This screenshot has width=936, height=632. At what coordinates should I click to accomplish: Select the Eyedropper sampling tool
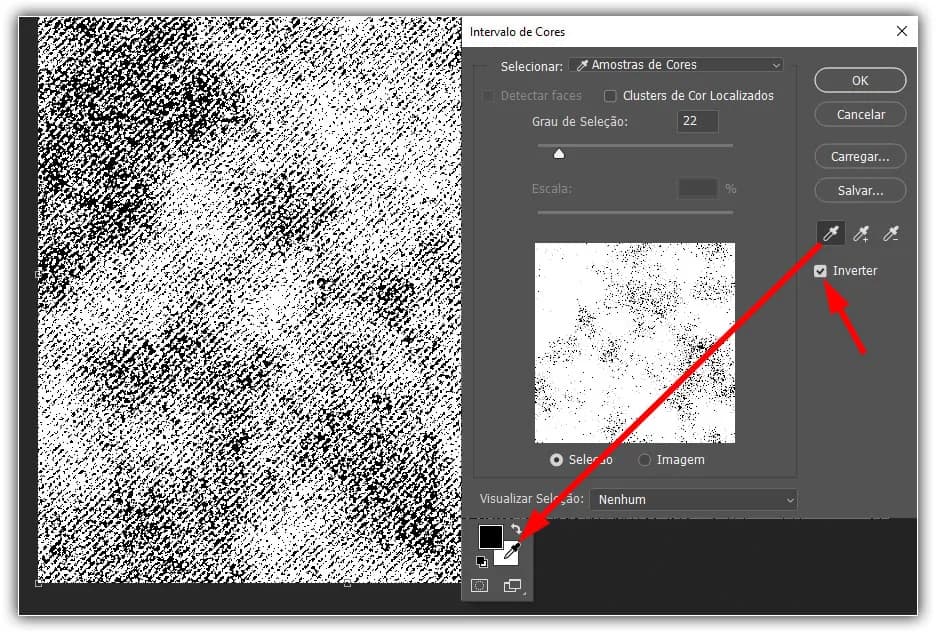831,234
